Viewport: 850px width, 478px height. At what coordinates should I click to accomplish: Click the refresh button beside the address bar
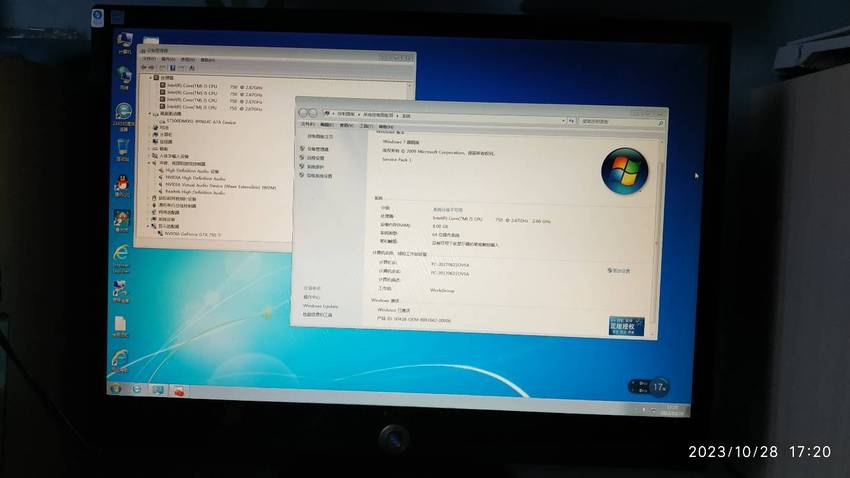click(x=571, y=121)
